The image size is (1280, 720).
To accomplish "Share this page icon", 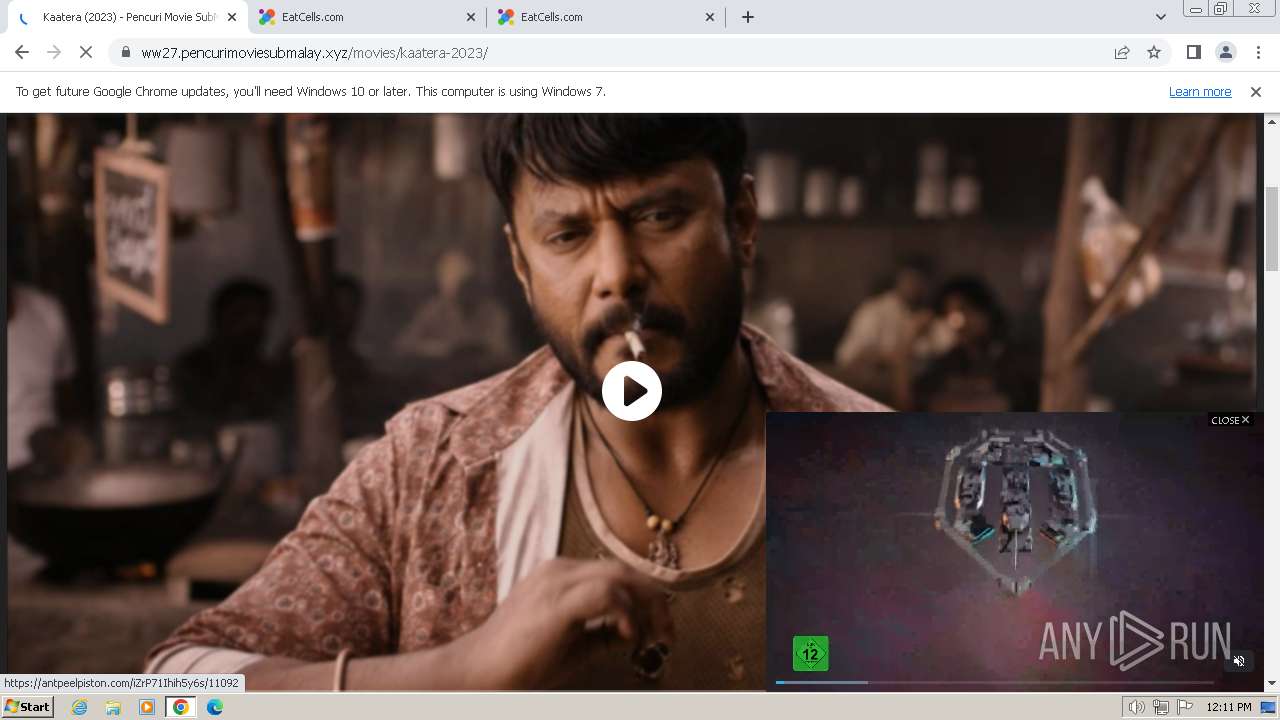I will click(1122, 53).
